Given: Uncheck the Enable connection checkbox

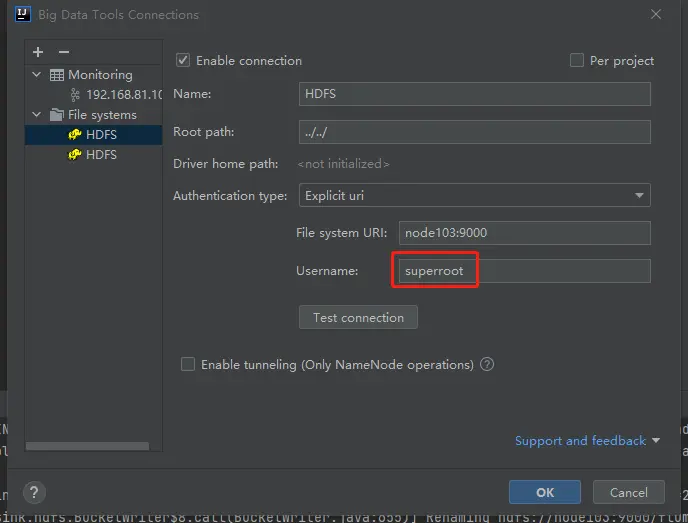Looking at the screenshot, I should click(183, 60).
